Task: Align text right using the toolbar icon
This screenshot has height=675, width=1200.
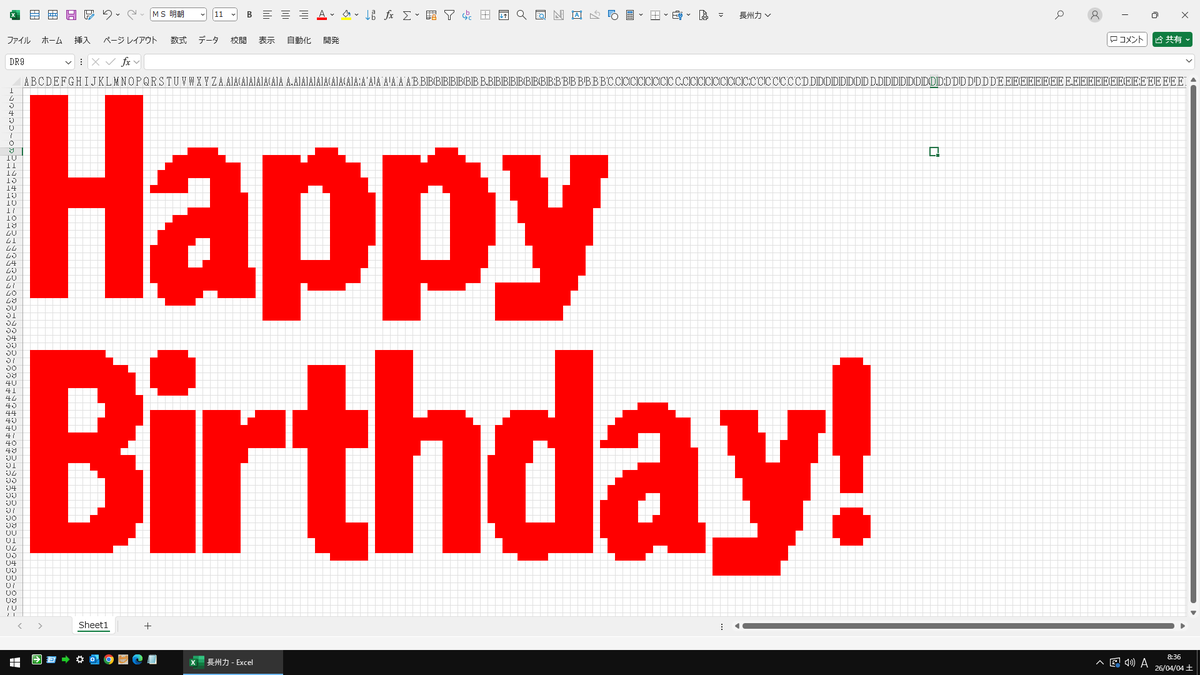Action: coord(303,15)
